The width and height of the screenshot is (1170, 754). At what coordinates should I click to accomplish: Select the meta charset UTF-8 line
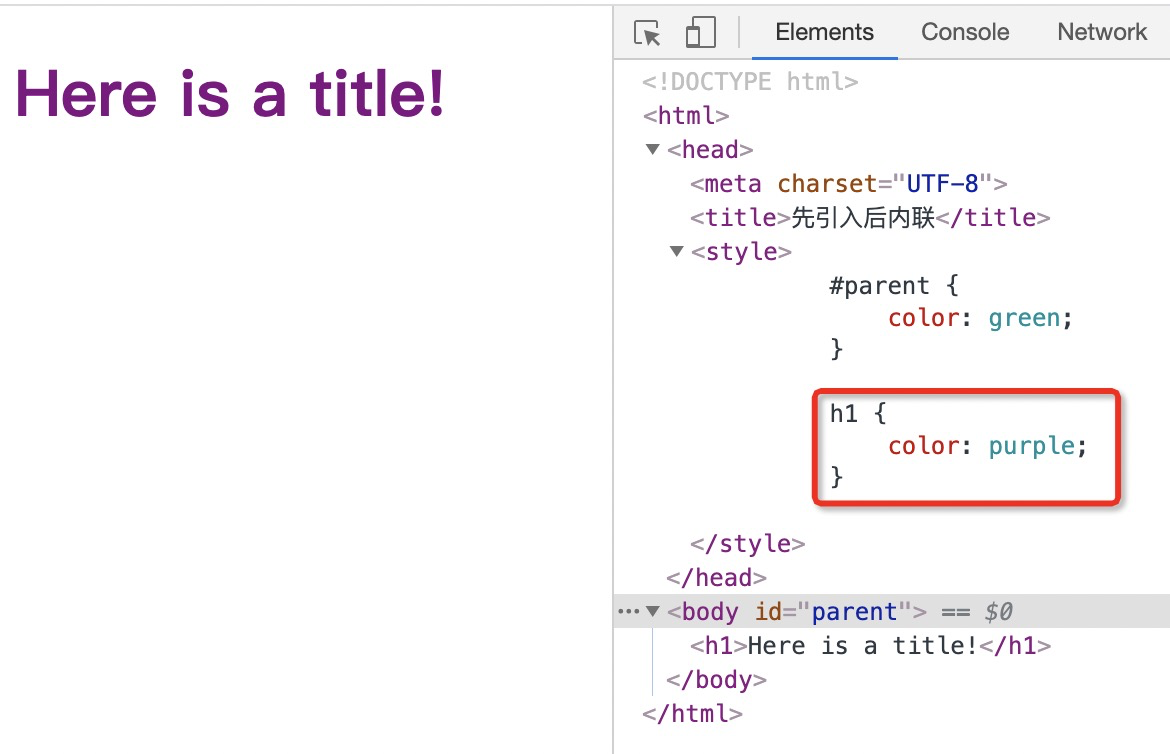coord(848,184)
